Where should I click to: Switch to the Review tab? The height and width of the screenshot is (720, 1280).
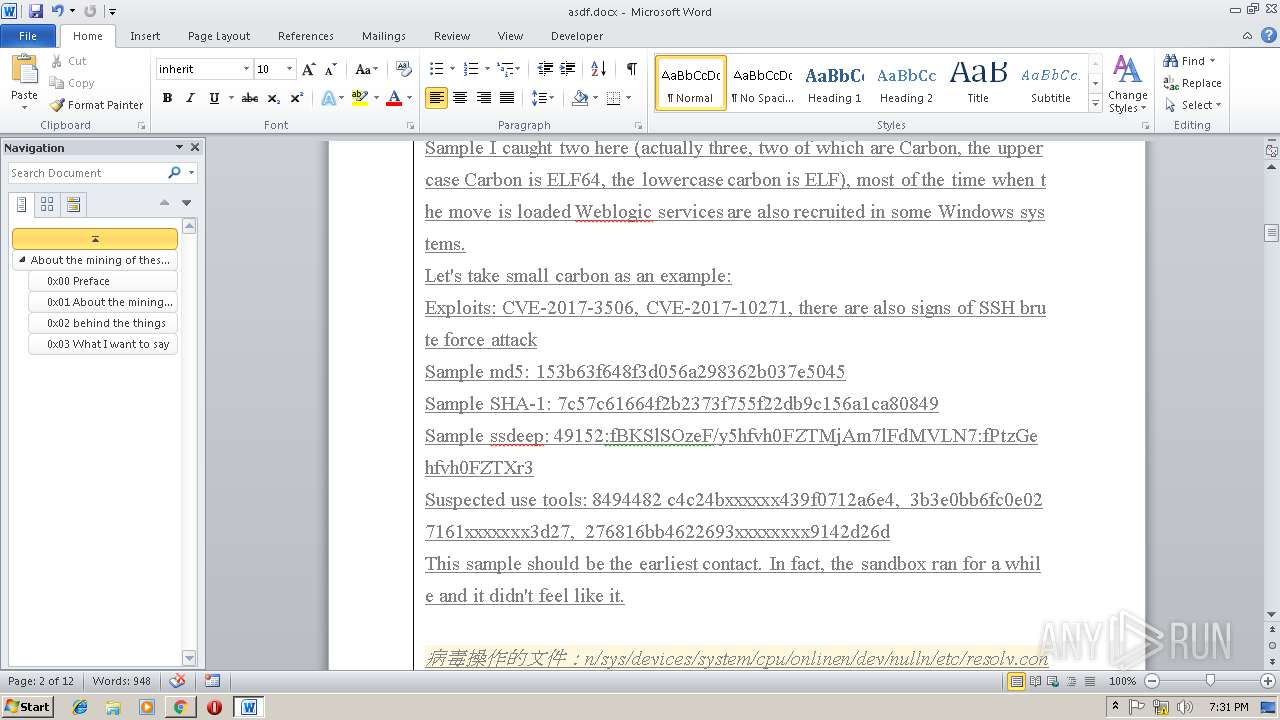pyautogui.click(x=452, y=36)
